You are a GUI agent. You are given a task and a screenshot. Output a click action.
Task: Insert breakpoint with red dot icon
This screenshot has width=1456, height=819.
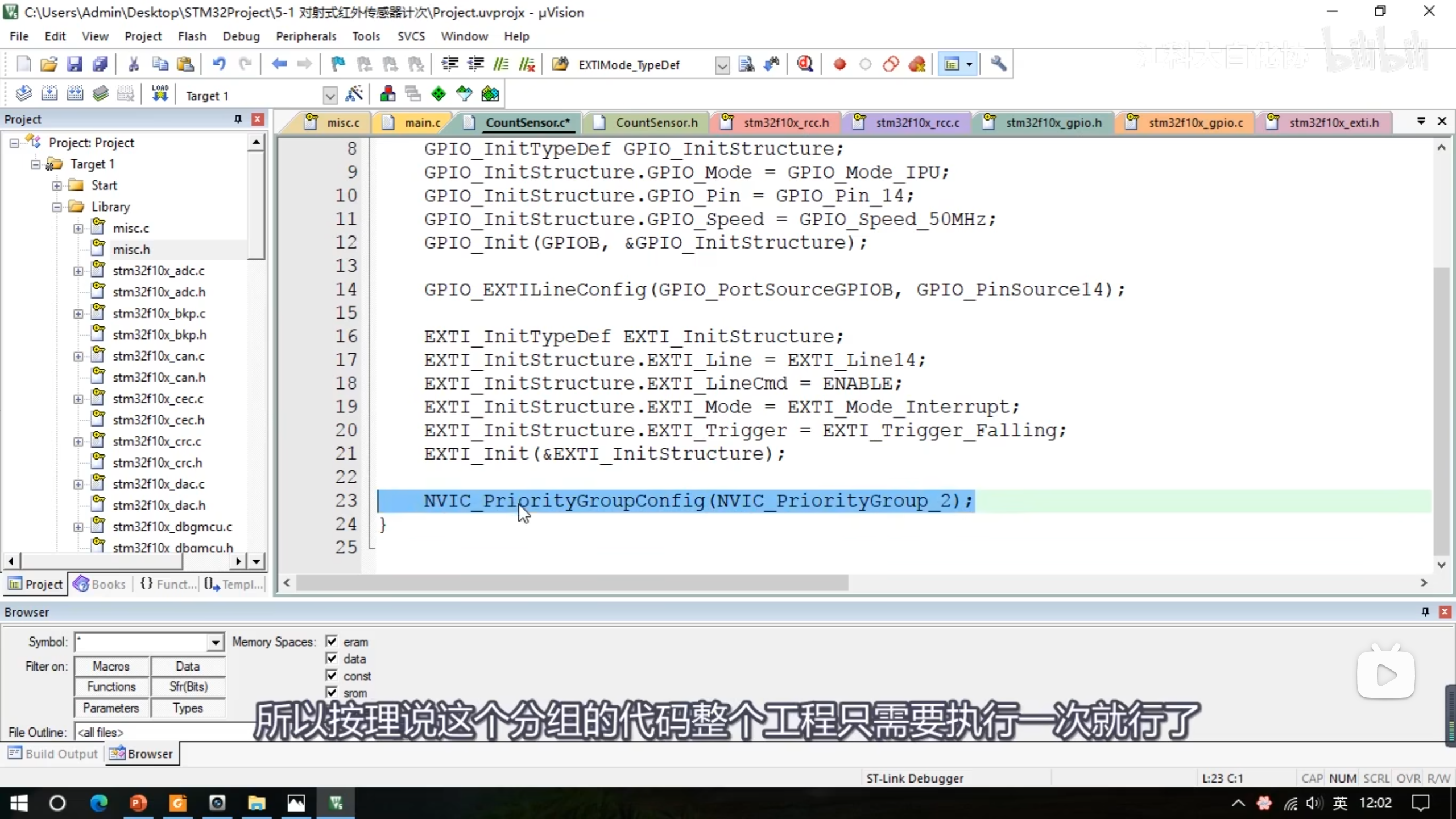tap(839, 64)
